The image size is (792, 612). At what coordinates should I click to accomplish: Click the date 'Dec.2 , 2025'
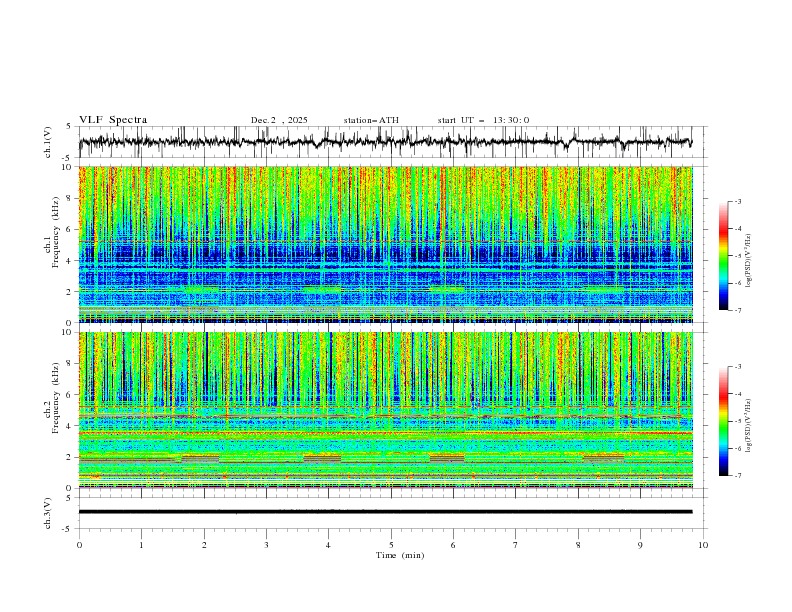(x=279, y=120)
